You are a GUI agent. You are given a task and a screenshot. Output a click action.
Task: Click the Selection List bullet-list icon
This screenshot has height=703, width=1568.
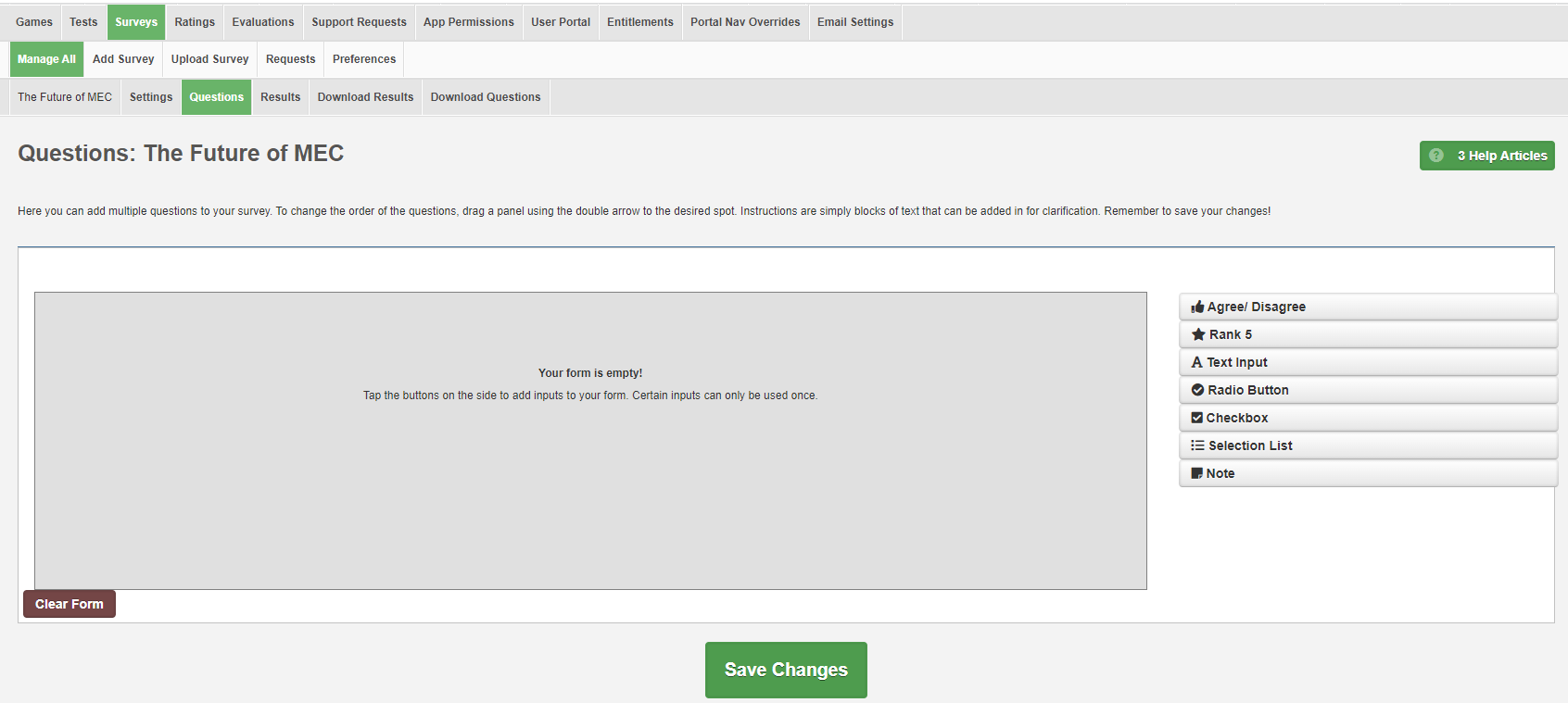click(x=1197, y=446)
